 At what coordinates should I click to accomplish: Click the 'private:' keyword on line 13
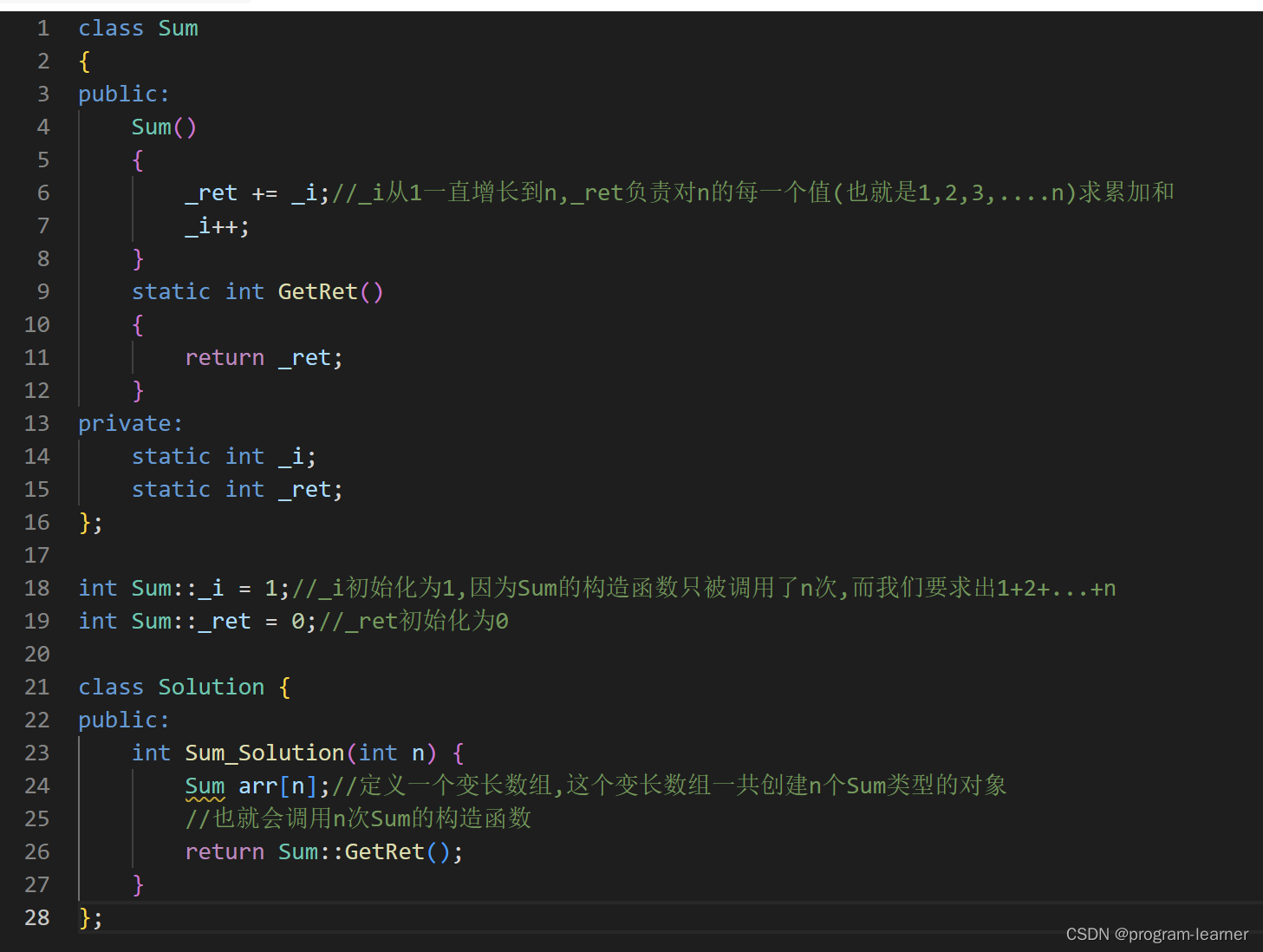pos(131,424)
